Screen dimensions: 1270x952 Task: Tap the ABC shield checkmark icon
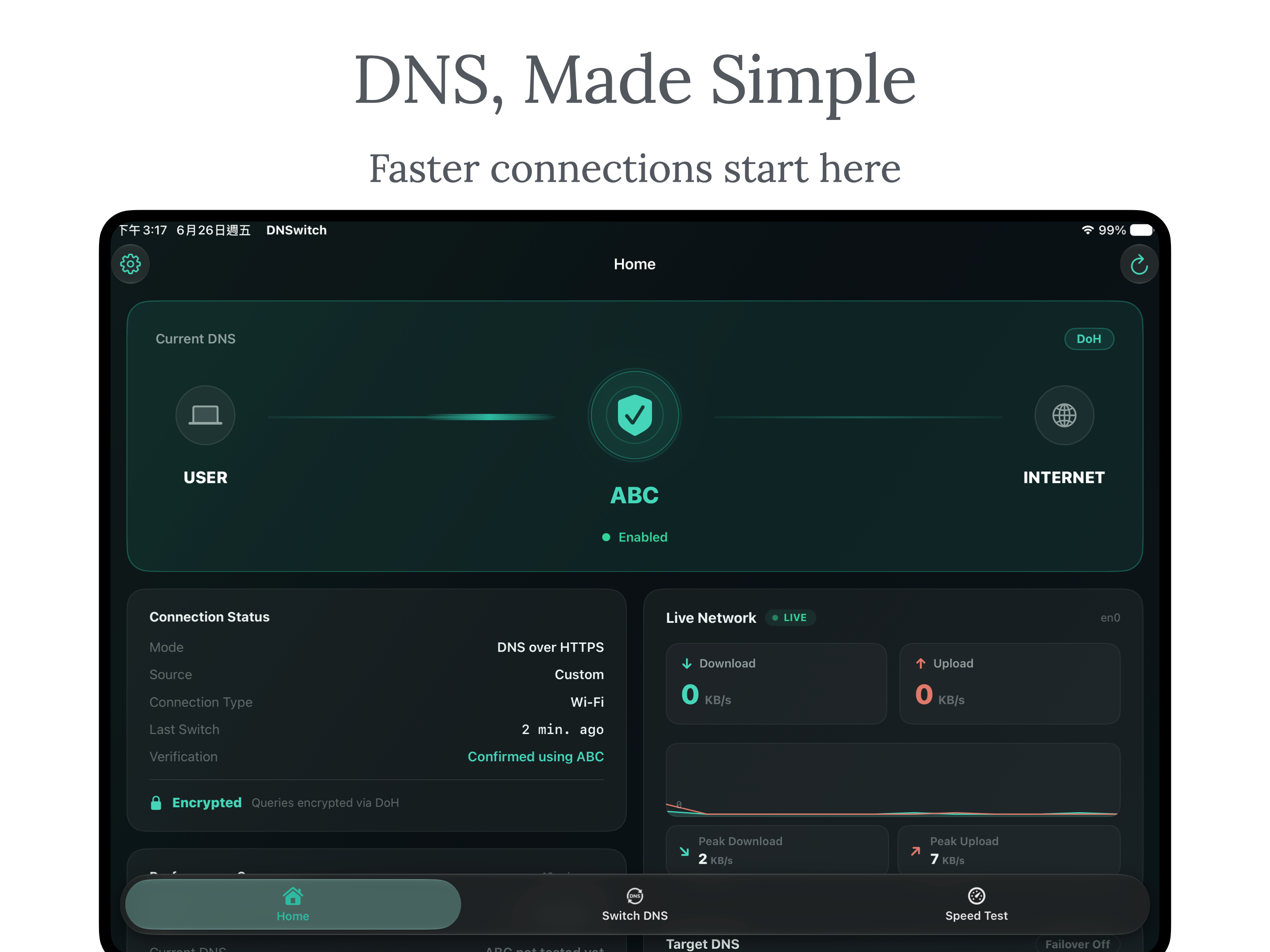(635, 415)
